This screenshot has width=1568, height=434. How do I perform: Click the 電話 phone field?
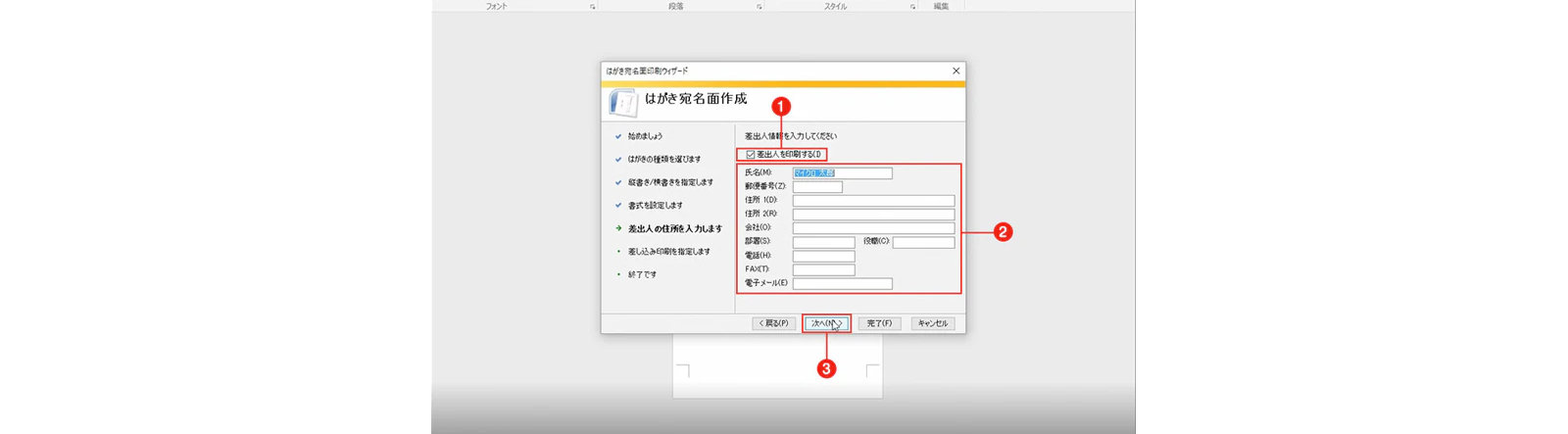pyautogui.click(x=823, y=257)
